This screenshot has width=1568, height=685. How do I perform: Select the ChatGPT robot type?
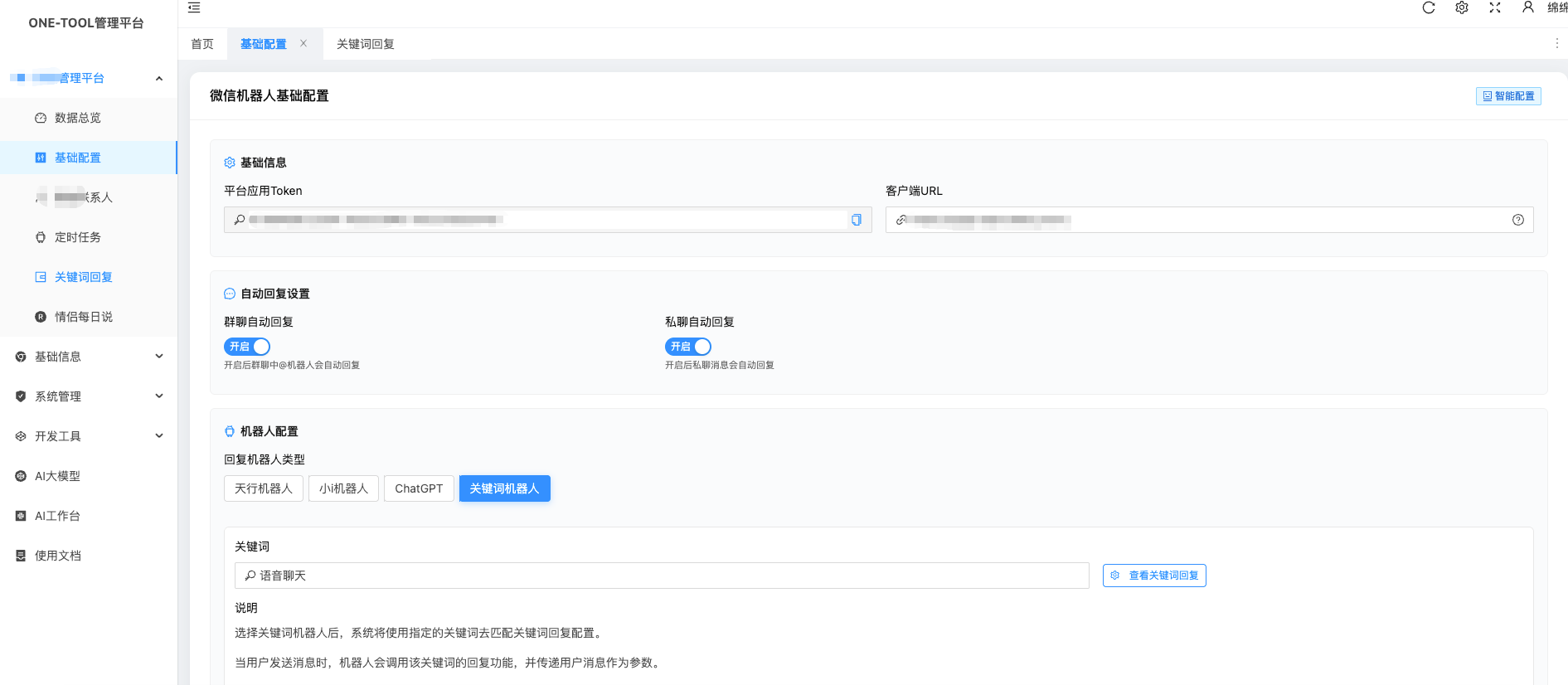tap(419, 488)
